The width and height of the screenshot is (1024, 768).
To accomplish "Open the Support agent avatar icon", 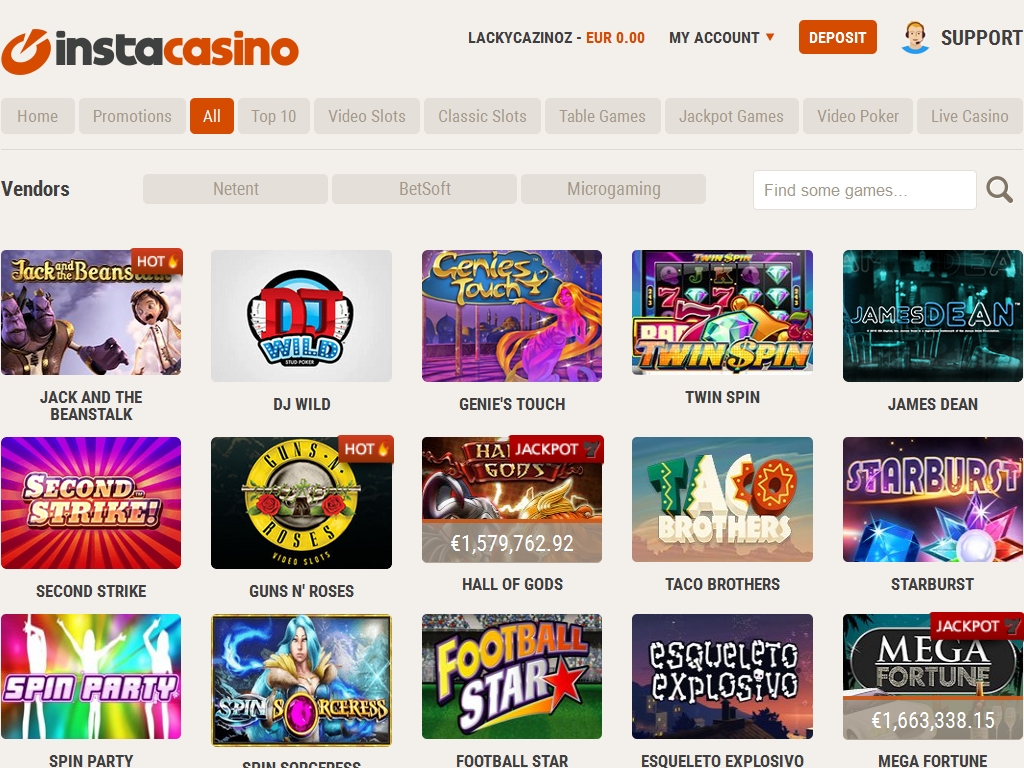I will pyautogui.click(x=915, y=37).
